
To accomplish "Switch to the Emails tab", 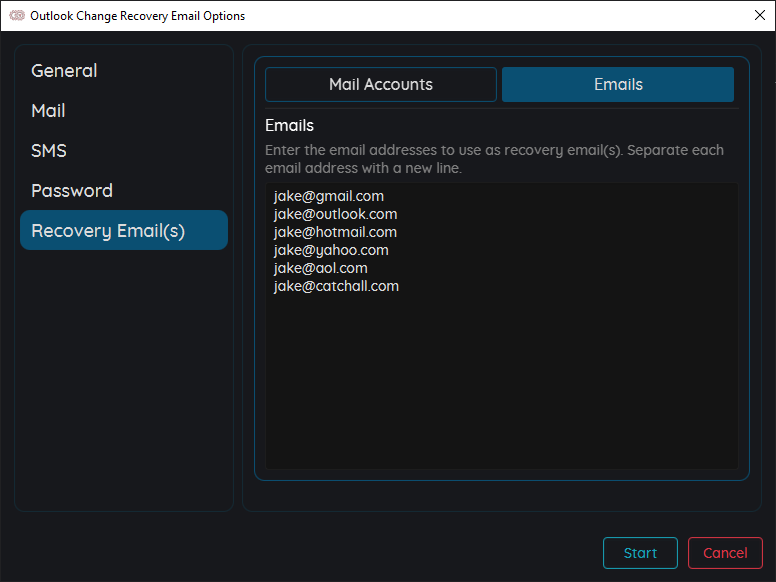I will point(618,85).
